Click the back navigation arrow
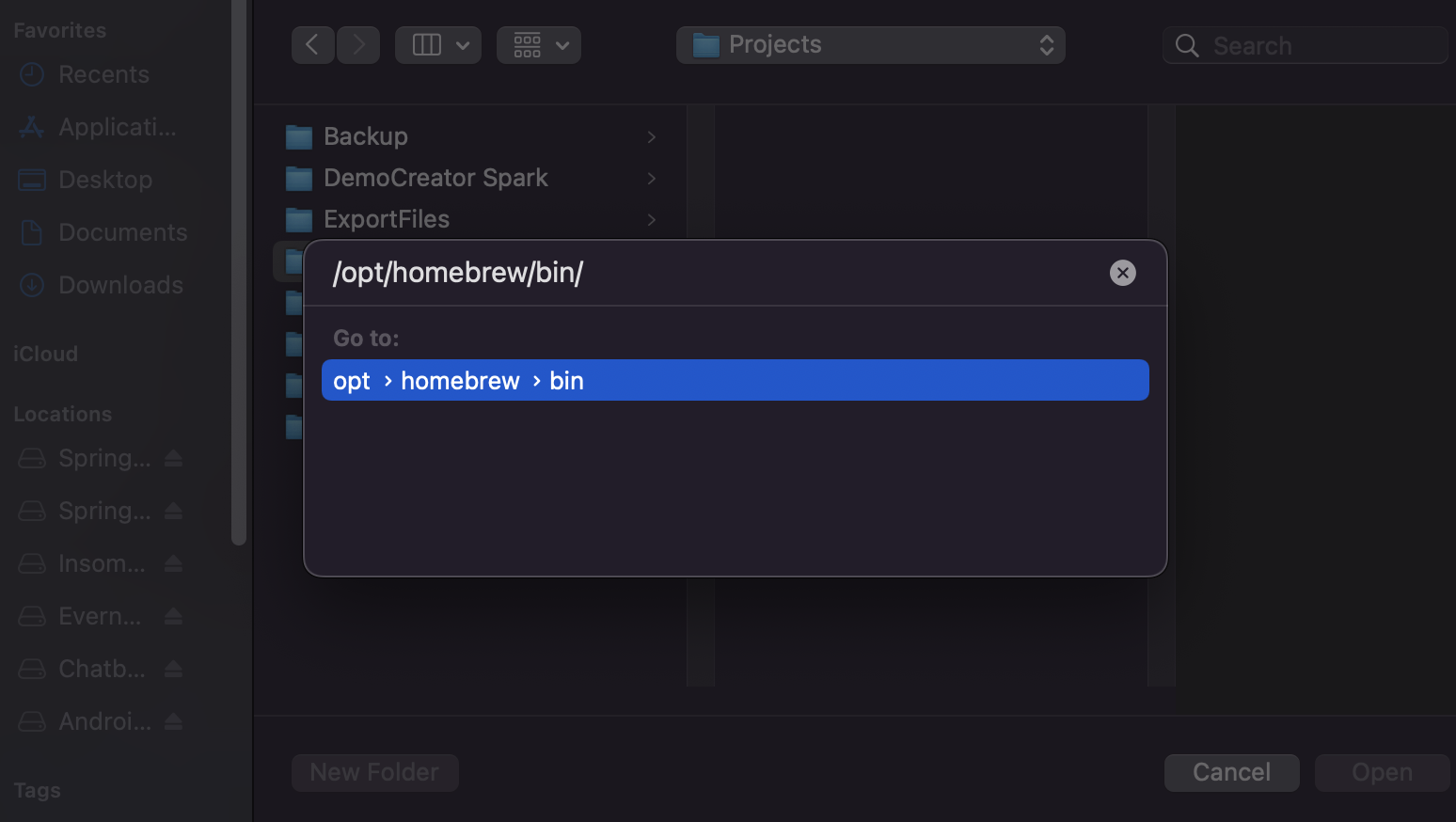The width and height of the screenshot is (1456, 822). pyautogui.click(x=312, y=45)
